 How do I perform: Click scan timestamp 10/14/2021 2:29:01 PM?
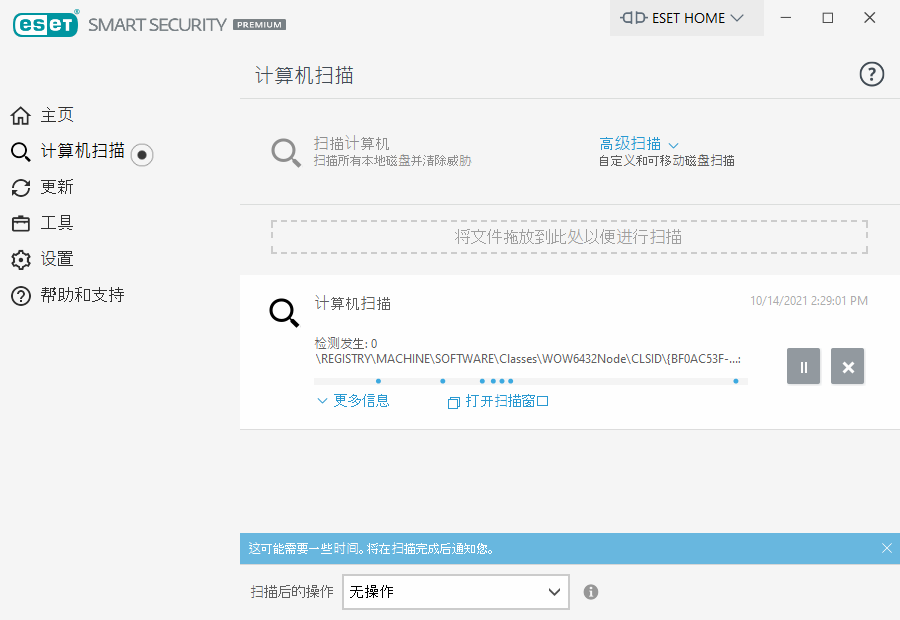pos(809,301)
